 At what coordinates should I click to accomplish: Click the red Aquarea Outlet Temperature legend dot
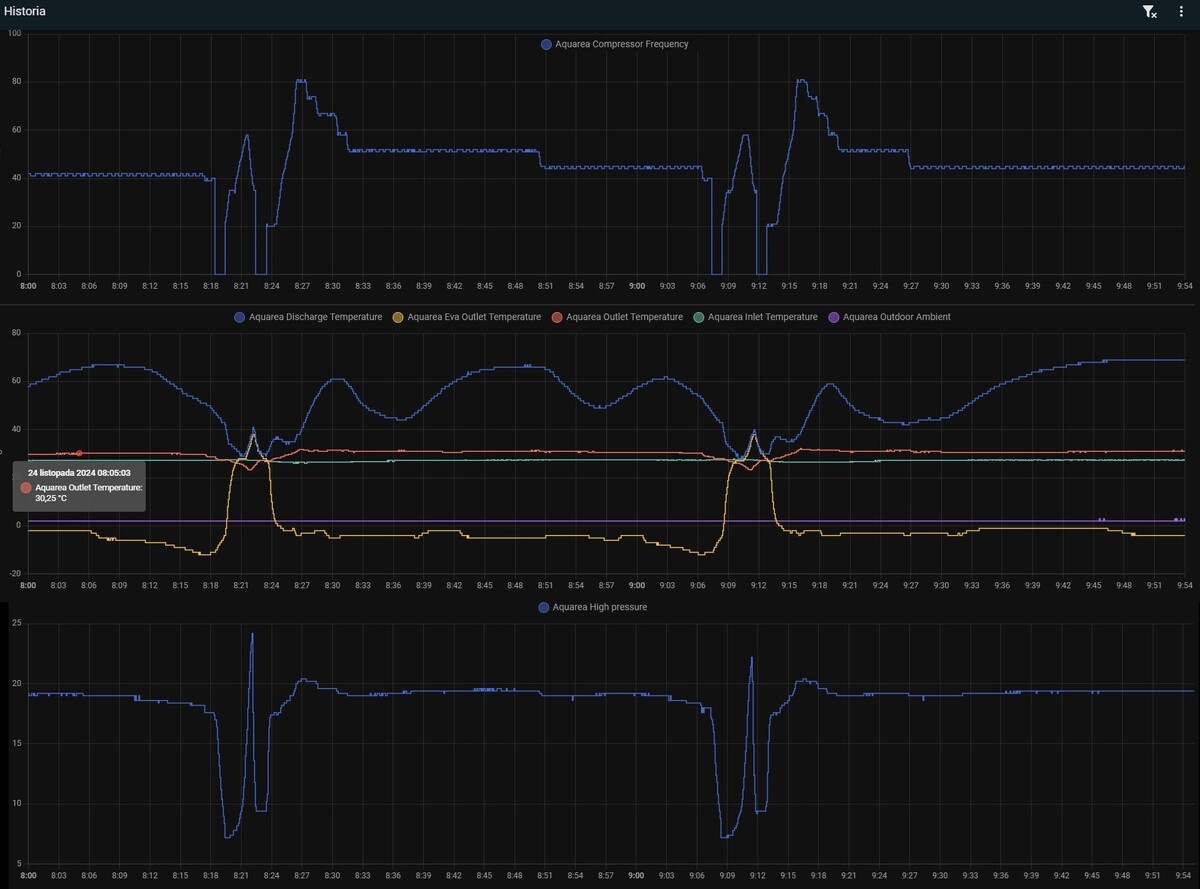(558, 317)
